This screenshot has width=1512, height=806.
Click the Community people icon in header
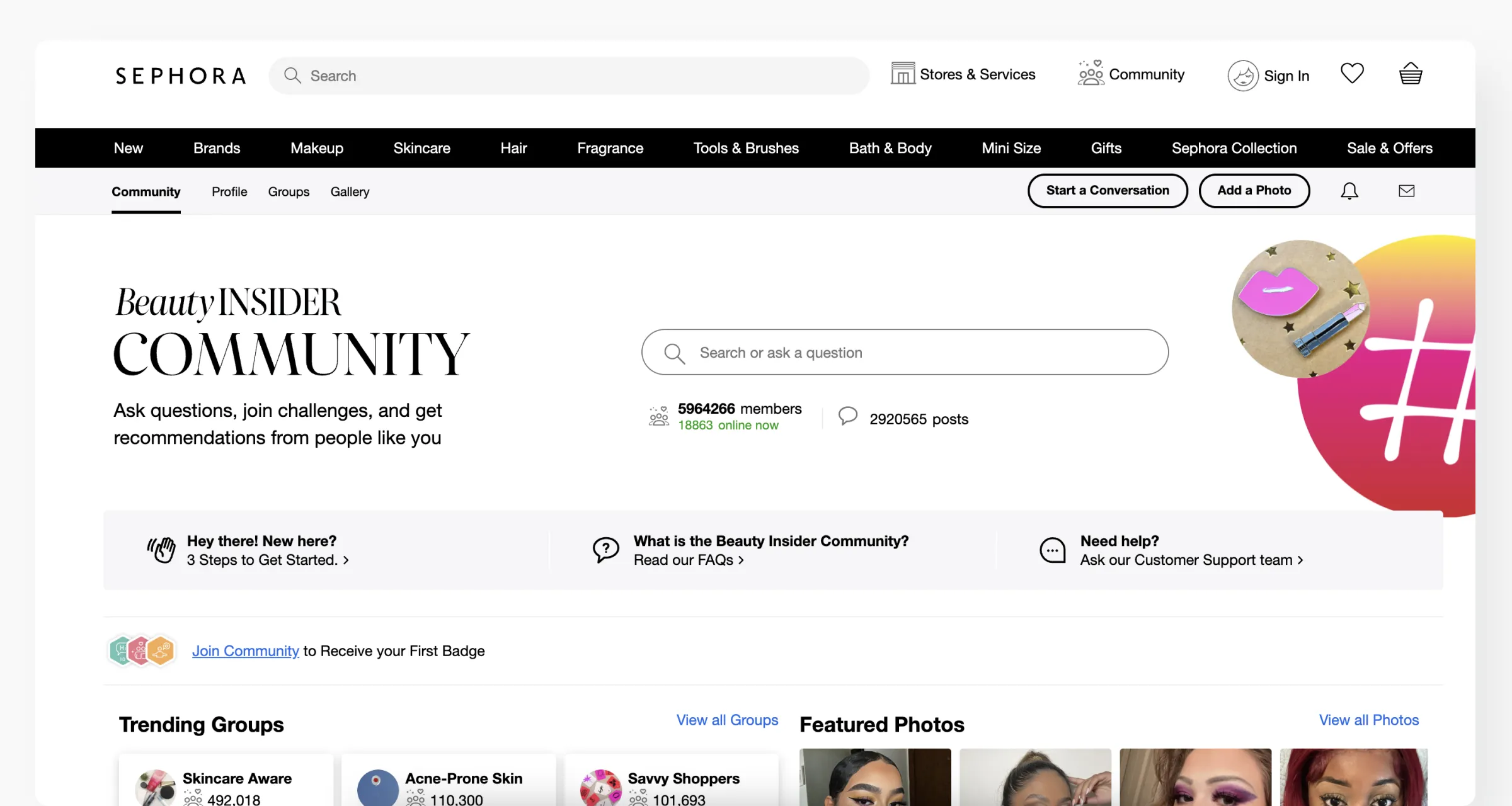pyautogui.click(x=1091, y=73)
